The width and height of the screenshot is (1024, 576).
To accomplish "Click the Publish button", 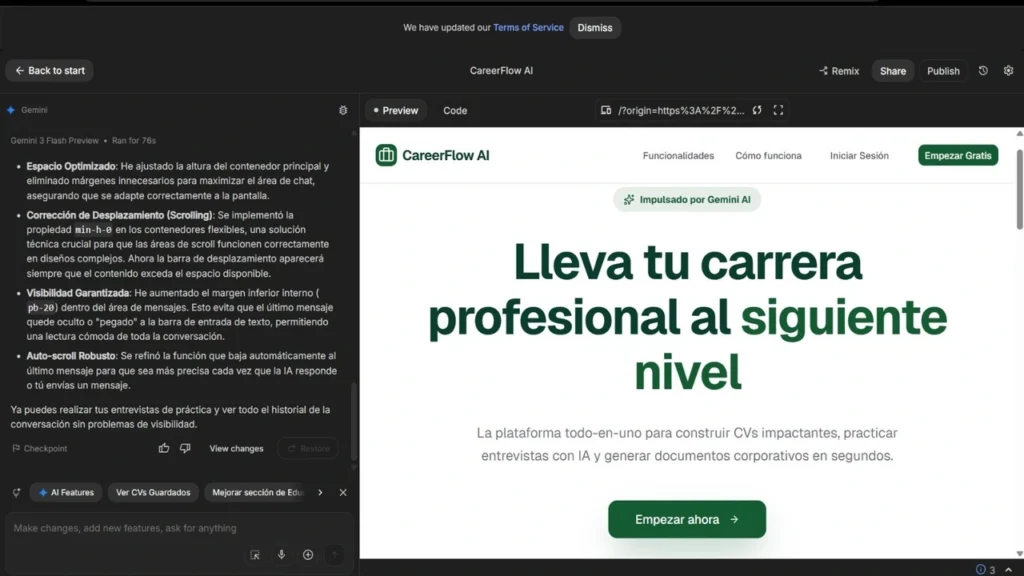I will [x=943, y=71].
